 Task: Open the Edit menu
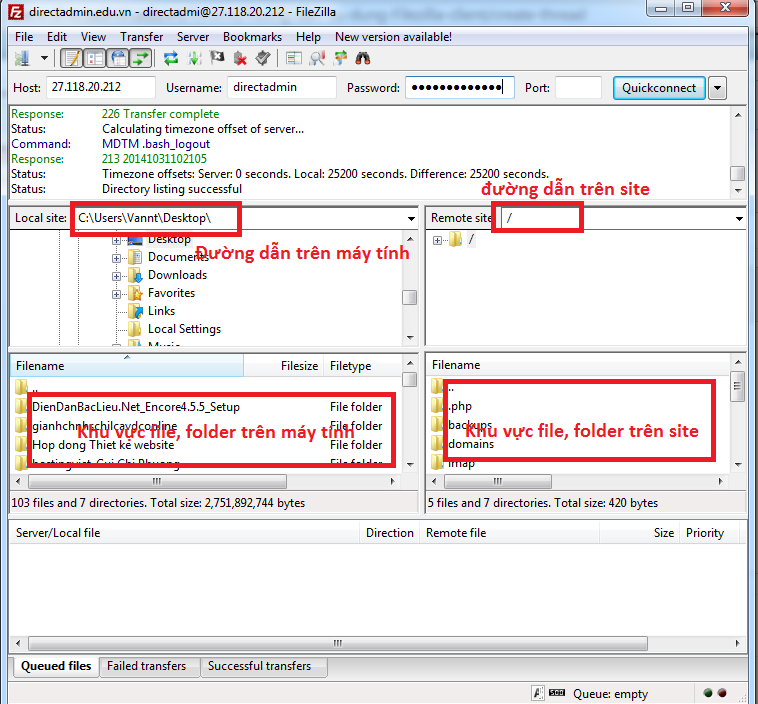click(x=57, y=37)
